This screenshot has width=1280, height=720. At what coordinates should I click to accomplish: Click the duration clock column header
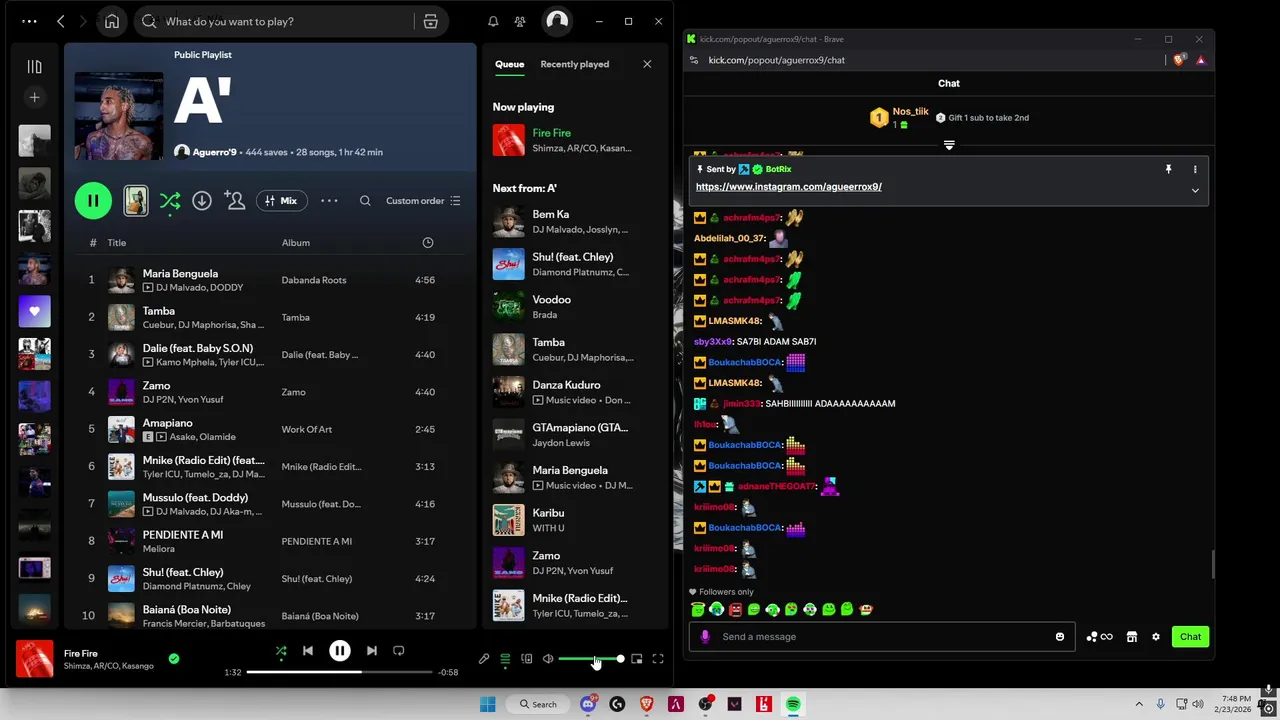coord(428,242)
